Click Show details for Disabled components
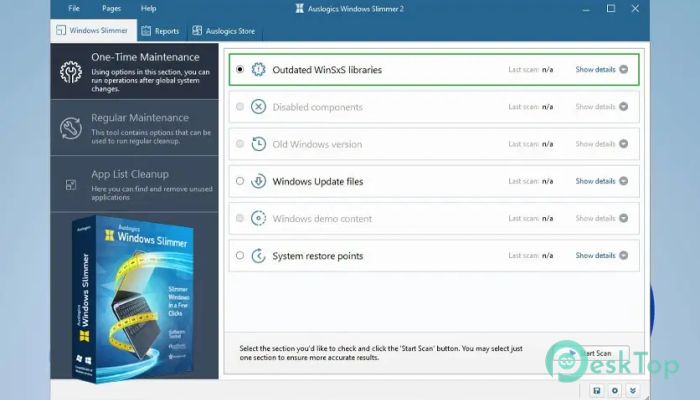Screen dimensions: 700x400 [595, 107]
